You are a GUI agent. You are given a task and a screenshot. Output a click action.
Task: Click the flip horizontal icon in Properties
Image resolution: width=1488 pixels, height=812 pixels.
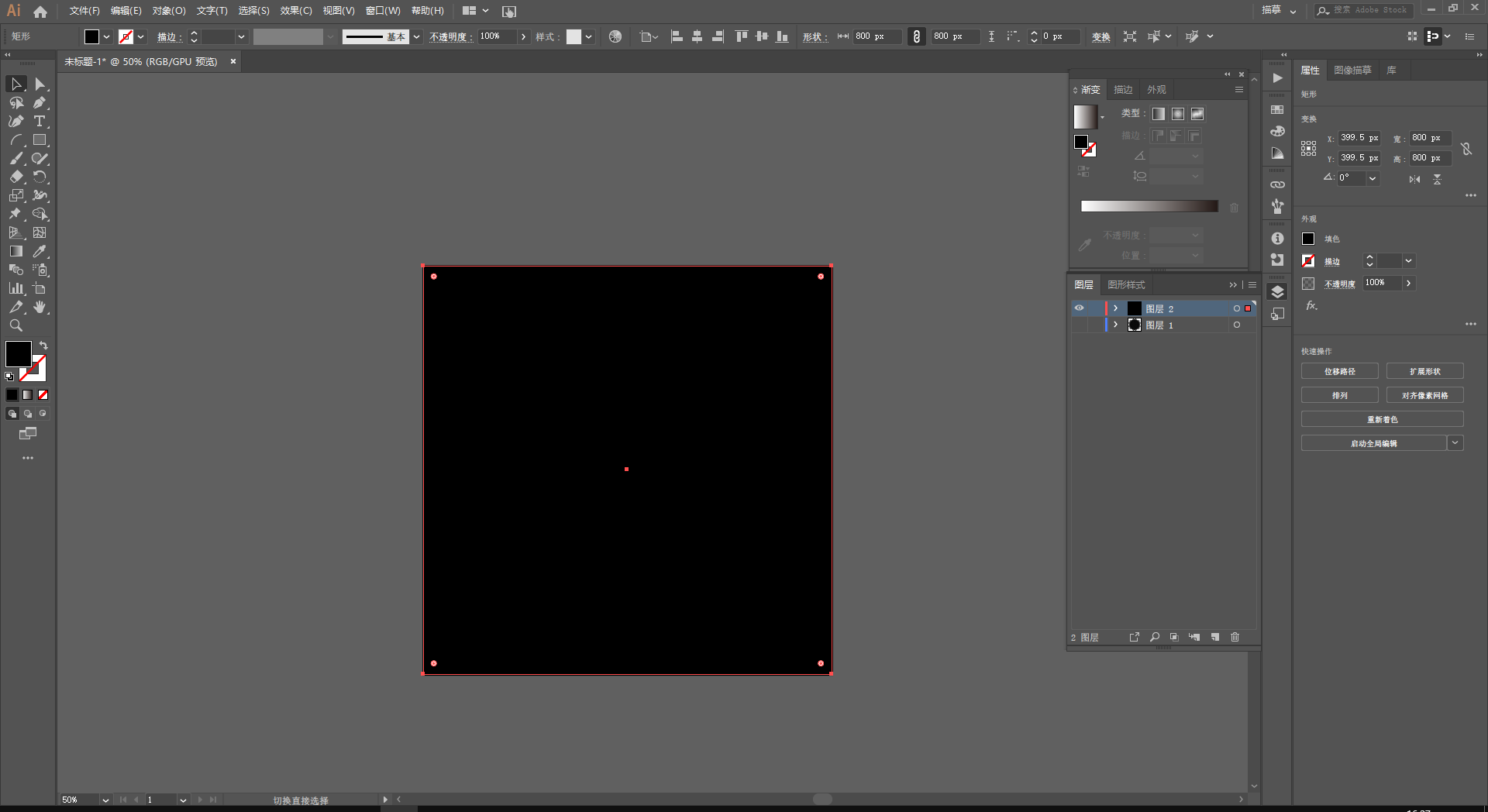pos(1414,179)
